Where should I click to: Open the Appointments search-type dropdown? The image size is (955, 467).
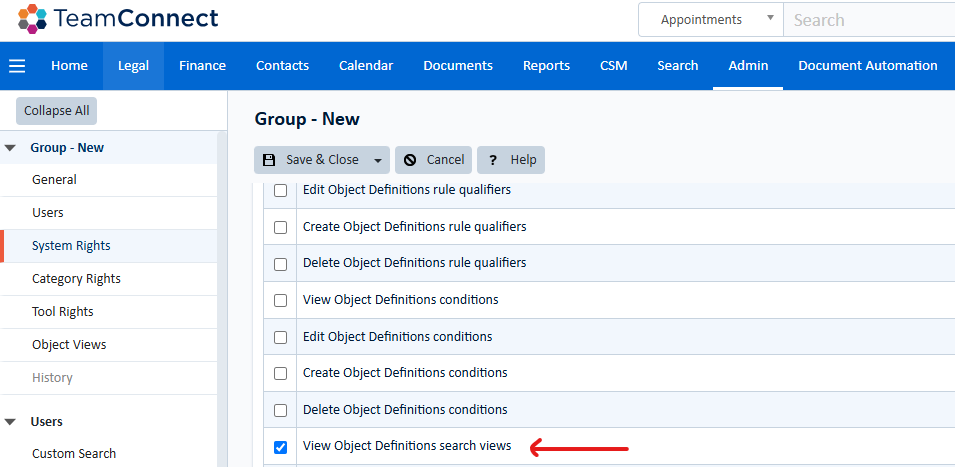710,19
